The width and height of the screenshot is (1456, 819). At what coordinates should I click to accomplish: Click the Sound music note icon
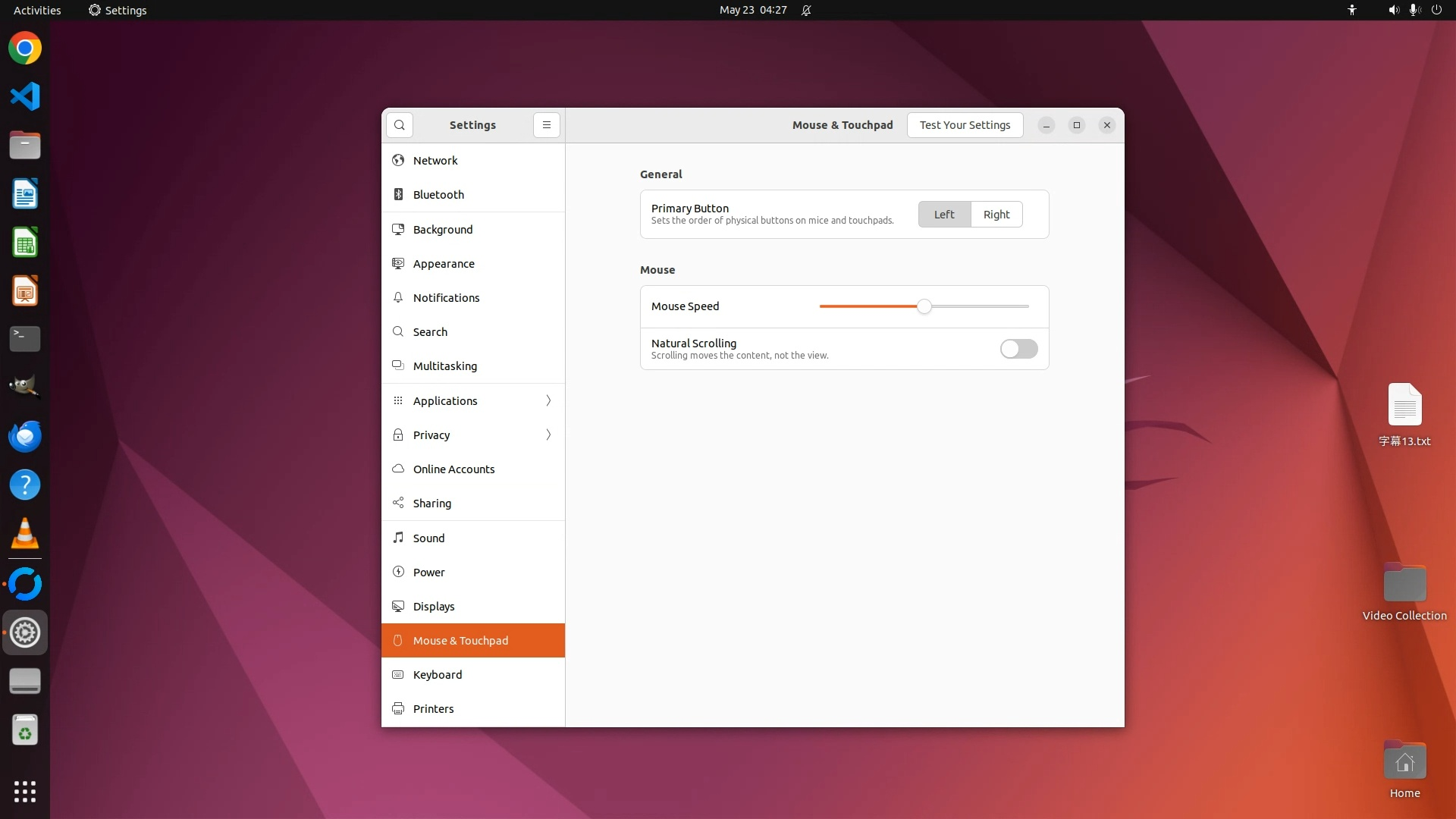click(x=398, y=538)
